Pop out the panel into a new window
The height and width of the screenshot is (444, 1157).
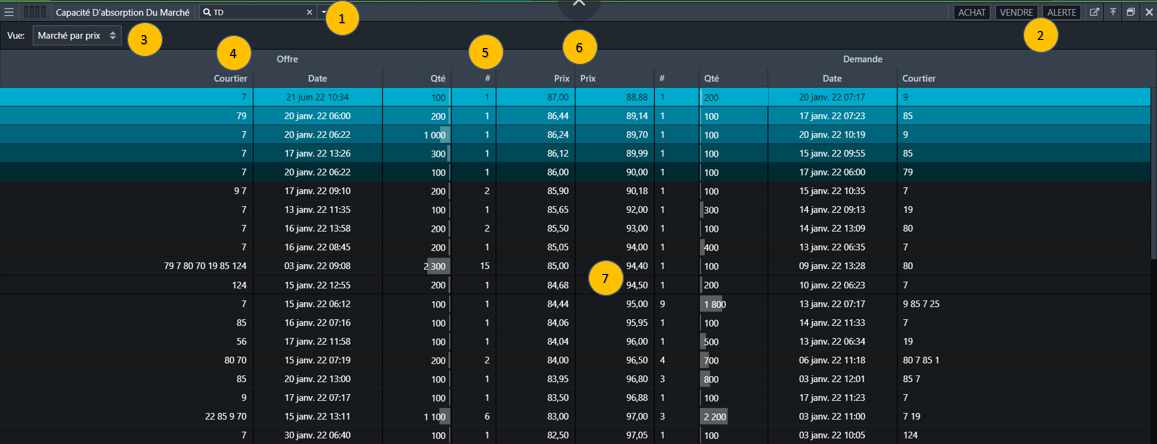(1094, 12)
